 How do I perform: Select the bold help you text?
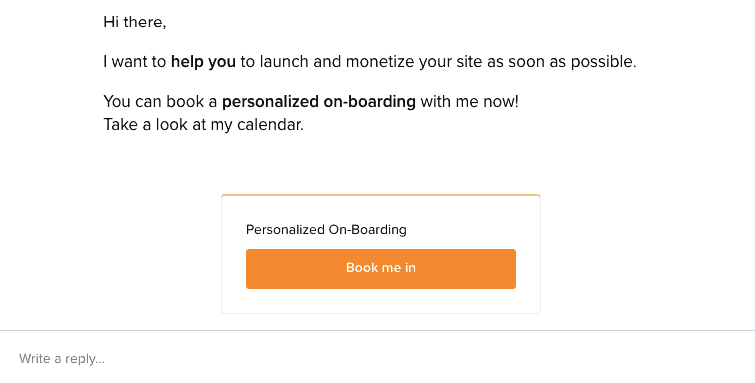[x=203, y=62]
